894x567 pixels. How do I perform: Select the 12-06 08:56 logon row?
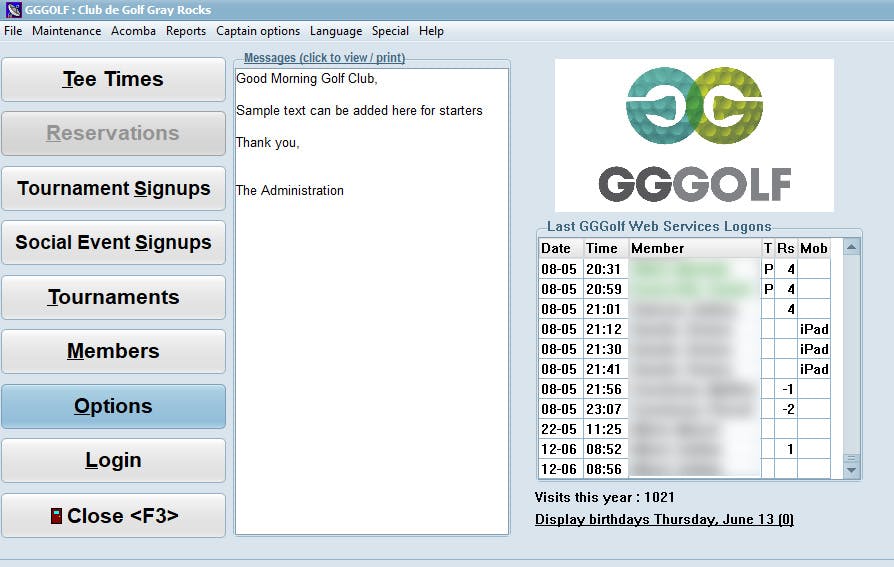tap(684, 468)
